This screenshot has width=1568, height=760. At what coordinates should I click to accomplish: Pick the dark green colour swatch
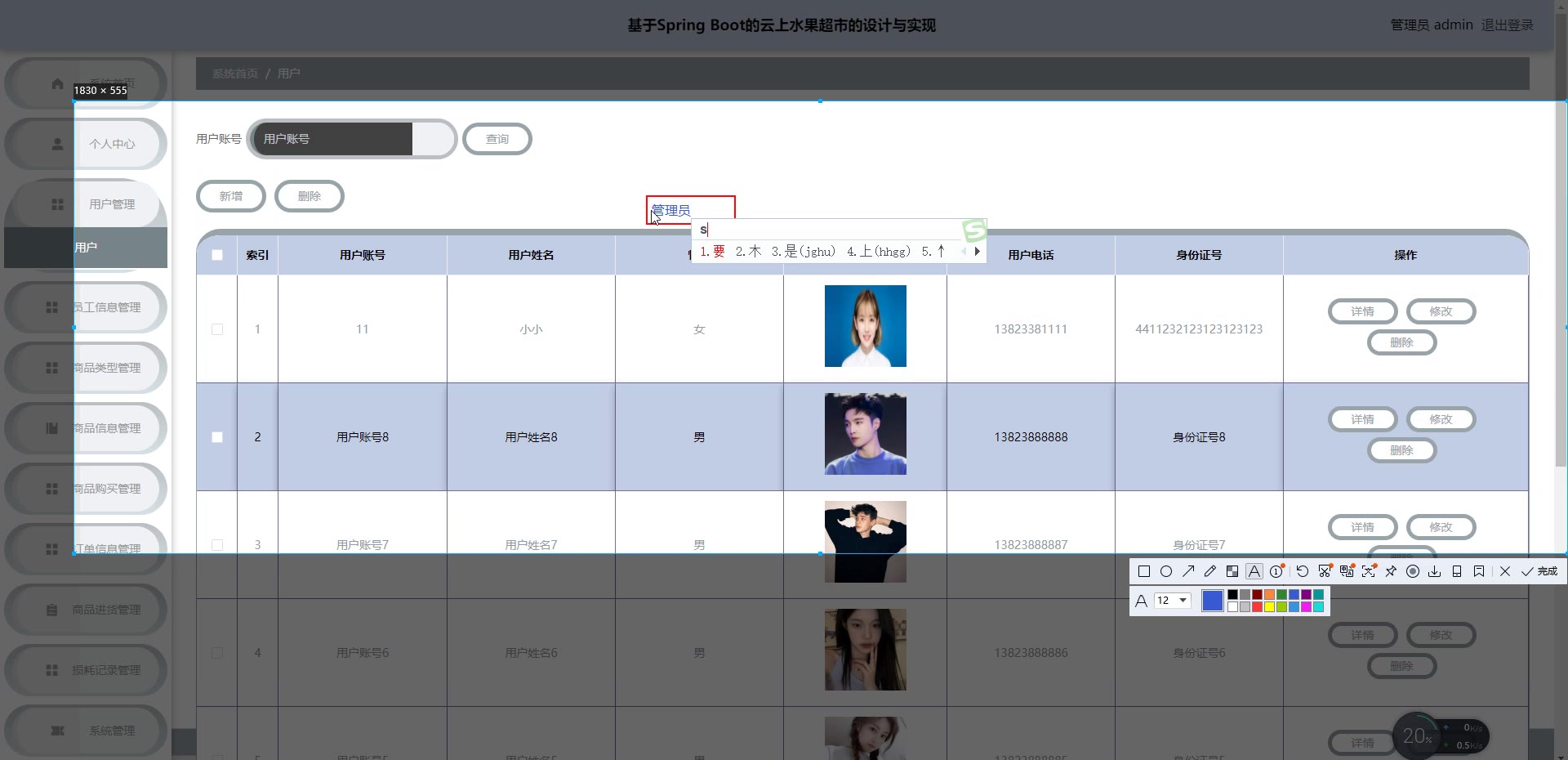point(1281,595)
